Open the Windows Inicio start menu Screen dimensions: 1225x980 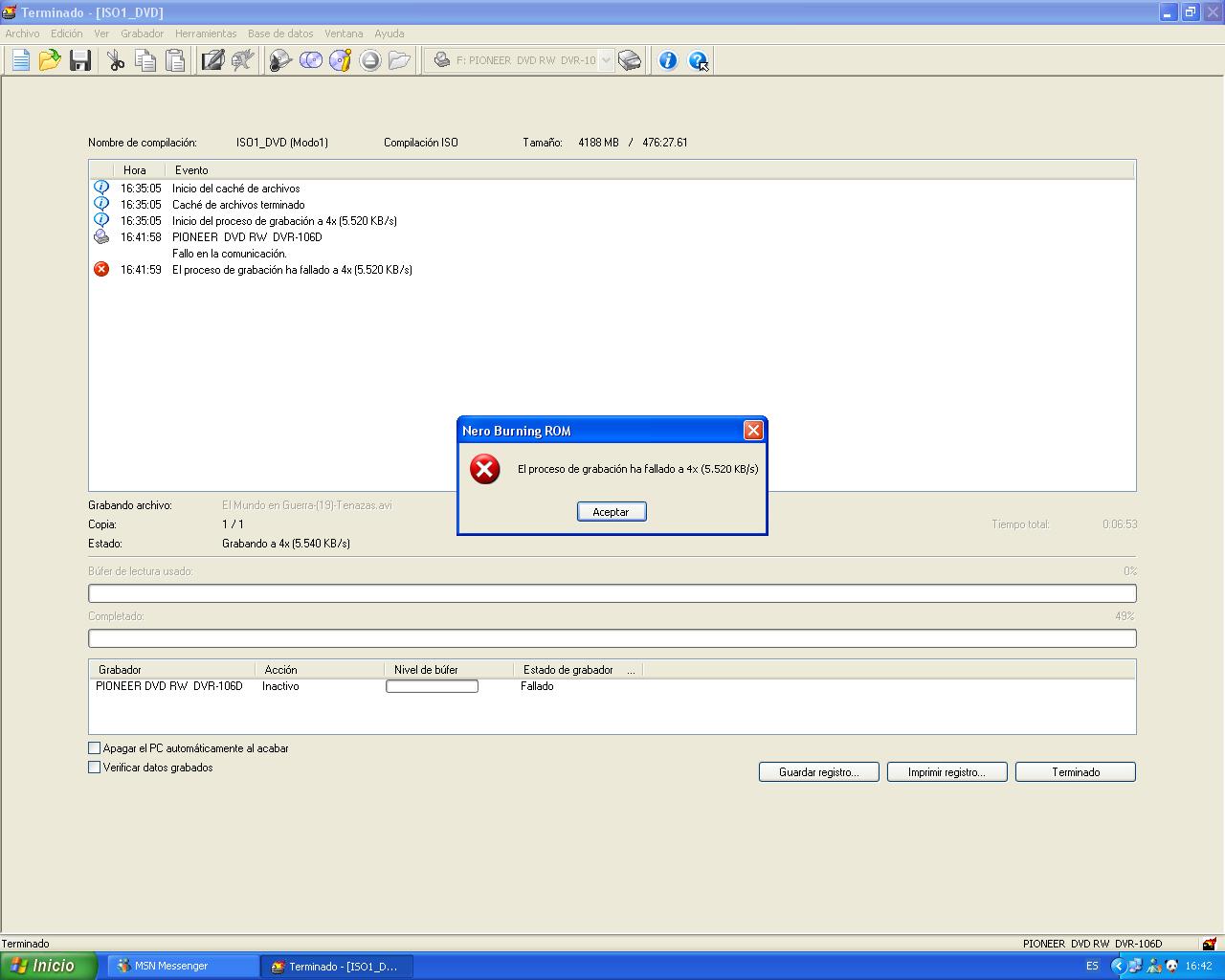coord(48,966)
